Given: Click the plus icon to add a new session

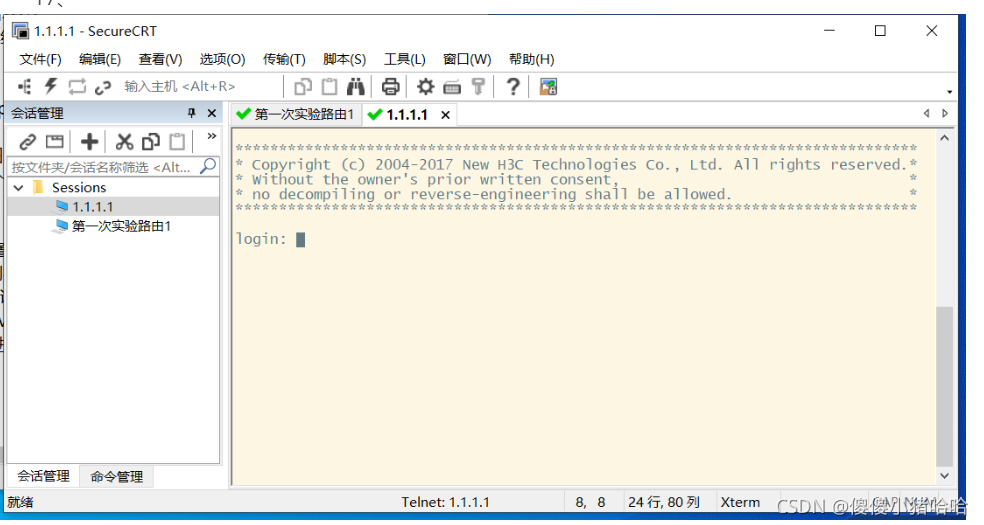Looking at the screenshot, I should pos(89,142).
